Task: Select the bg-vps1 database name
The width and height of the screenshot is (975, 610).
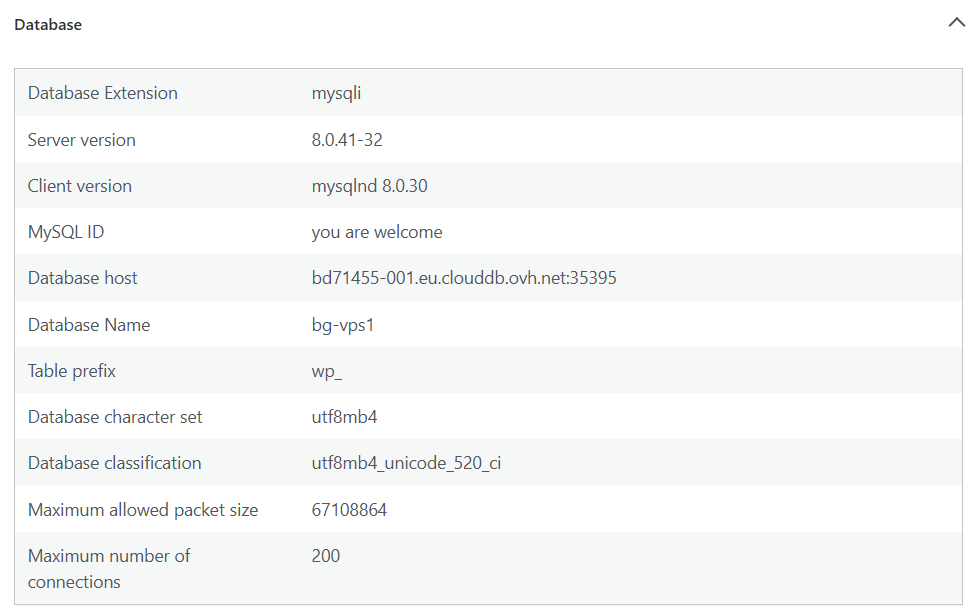Action: click(343, 325)
